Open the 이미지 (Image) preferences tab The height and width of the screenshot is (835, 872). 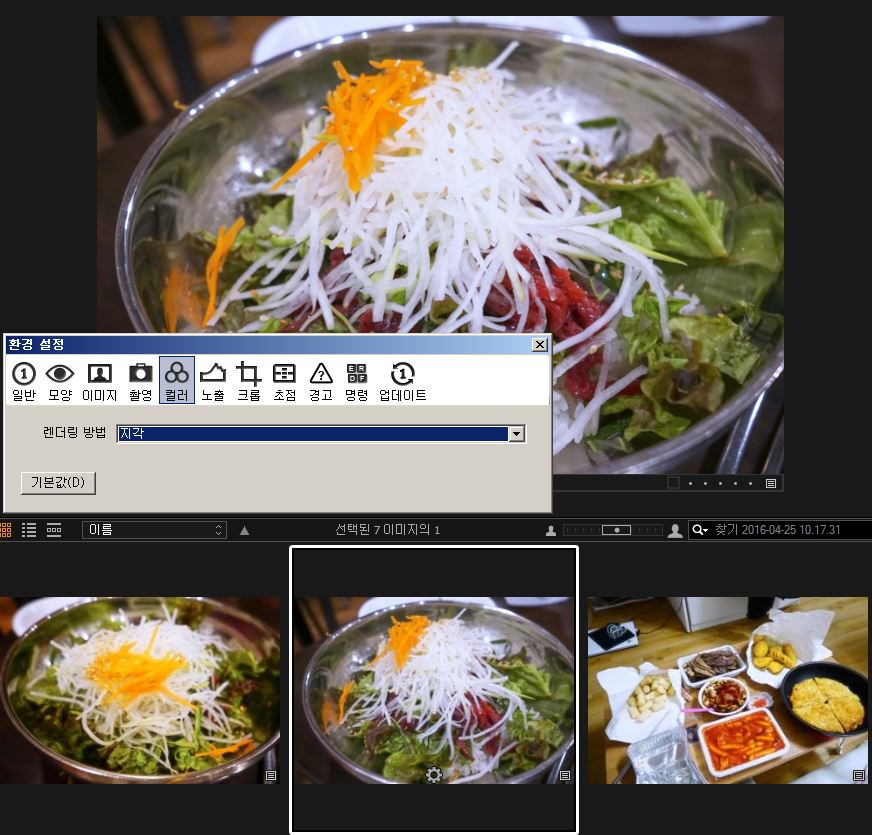click(100, 381)
